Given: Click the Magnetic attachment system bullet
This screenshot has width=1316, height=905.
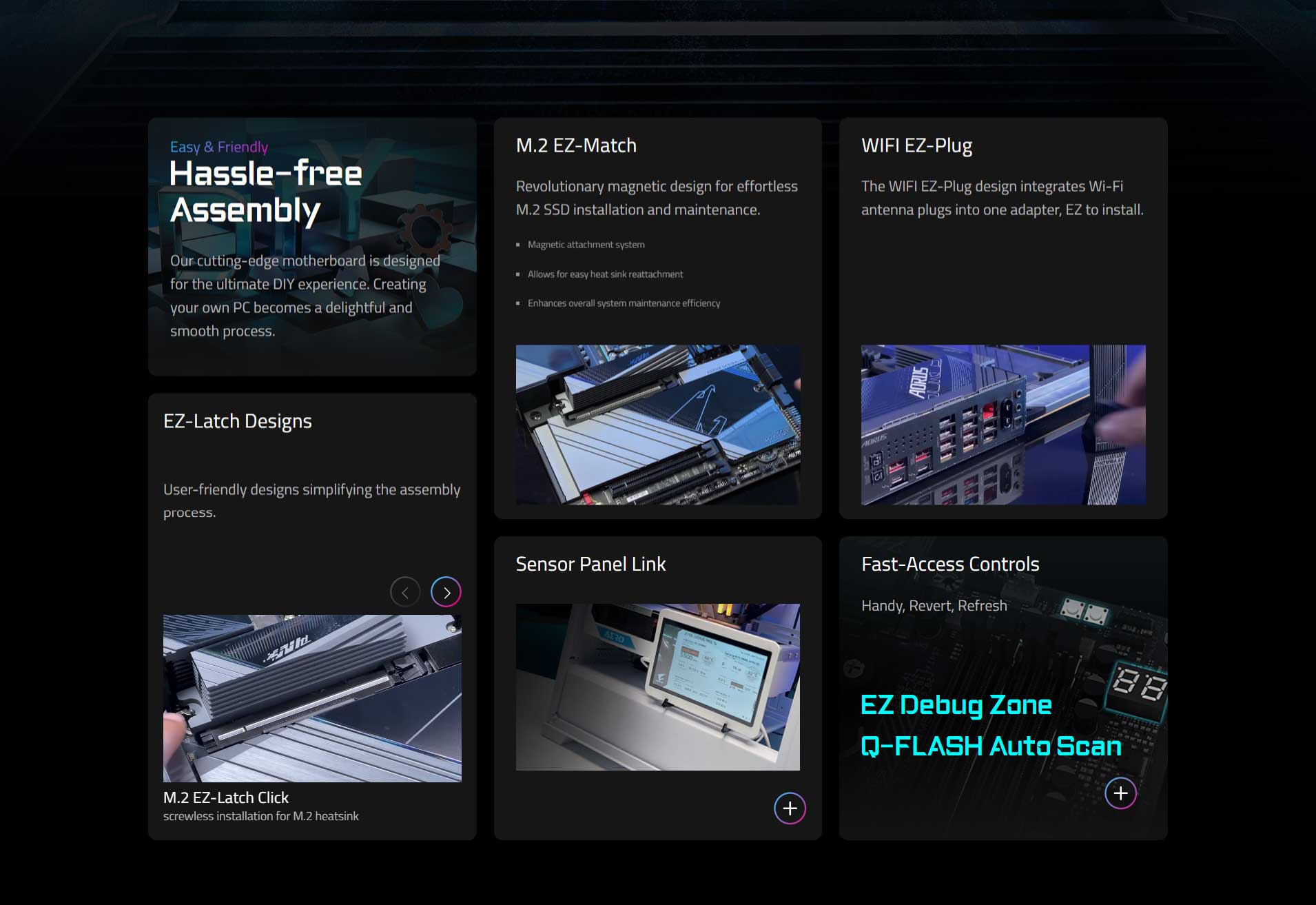Looking at the screenshot, I should point(586,245).
